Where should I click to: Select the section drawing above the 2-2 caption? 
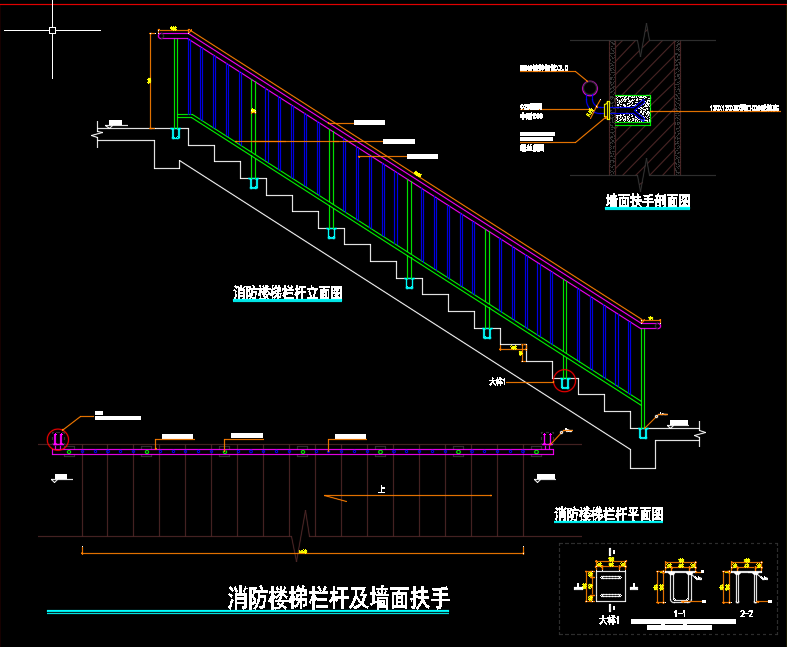click(x=747, y=585)
